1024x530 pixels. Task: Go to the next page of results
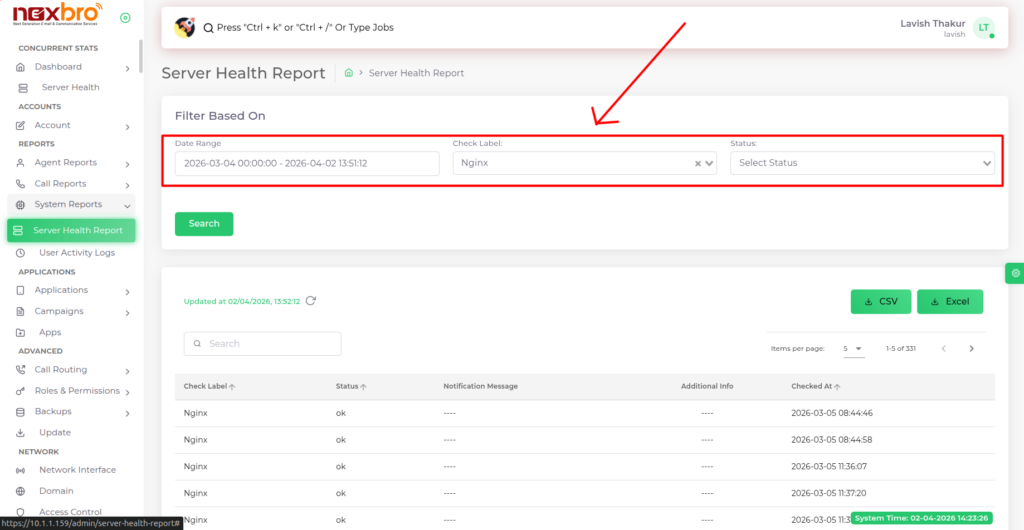(x=971, y=349)
